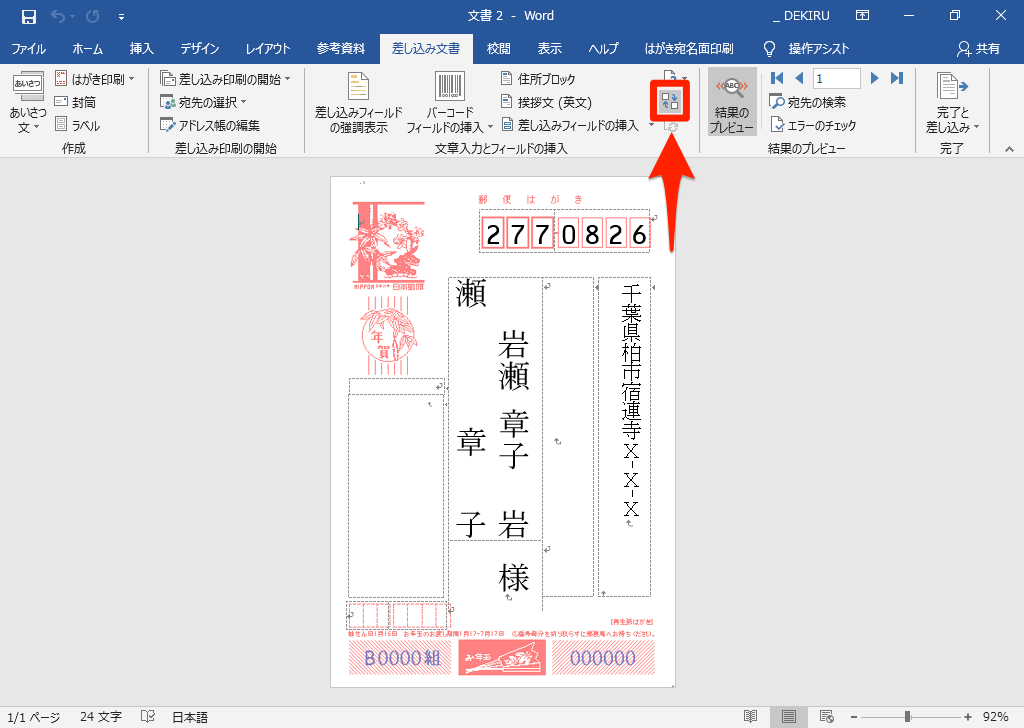Open アドレス帳の編集 address book editor
The width and height of the screenshot is (1024, 728).
(211, 125)
